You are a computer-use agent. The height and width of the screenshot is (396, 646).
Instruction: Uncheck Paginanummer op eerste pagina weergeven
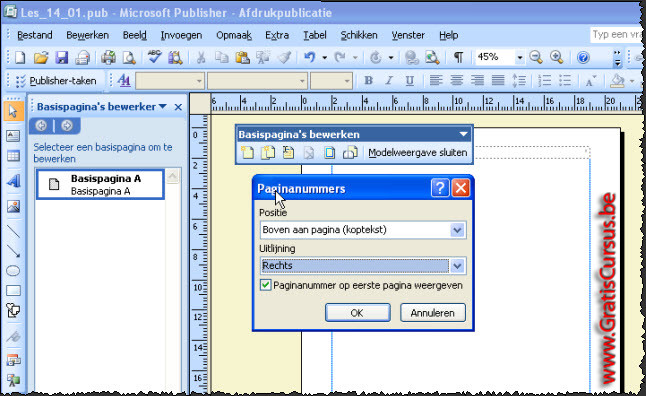pos(266,285)
